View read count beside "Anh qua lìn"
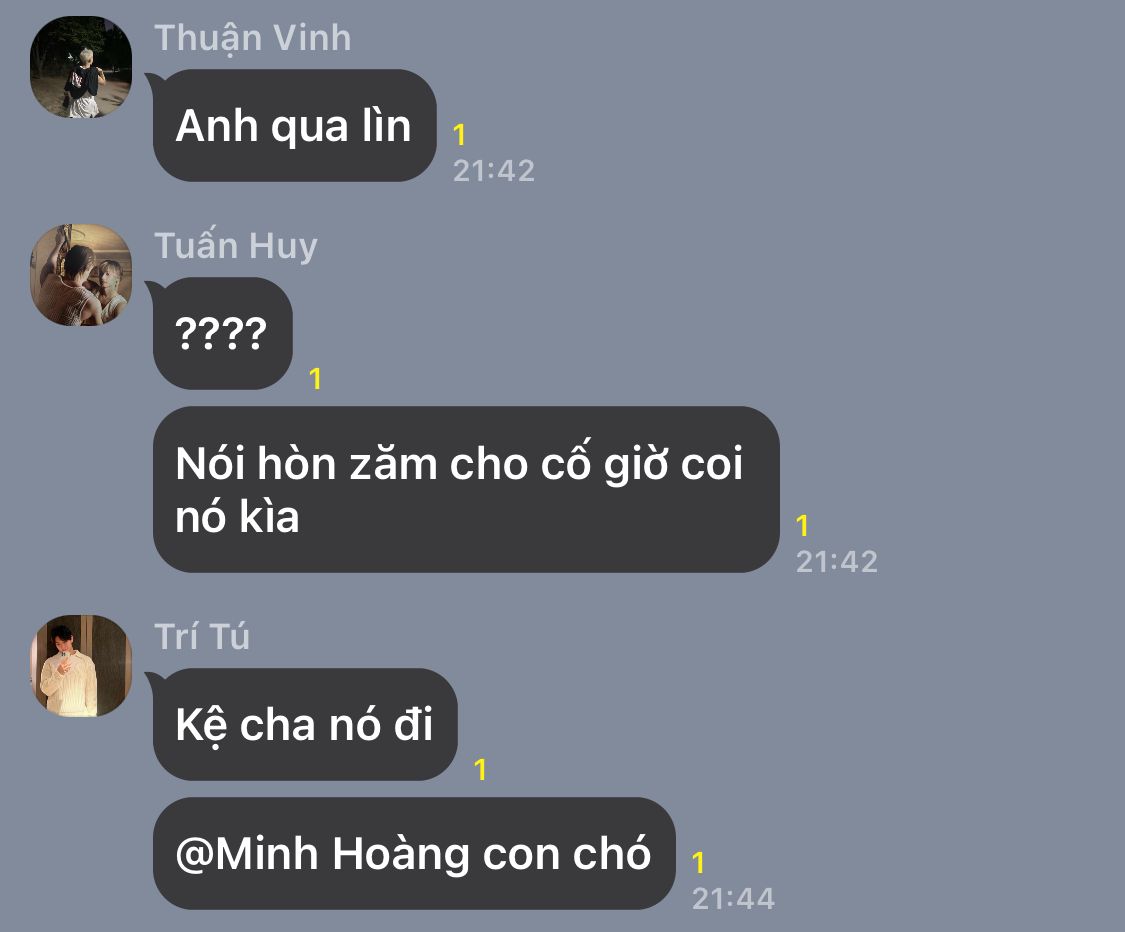 point(459,135)
